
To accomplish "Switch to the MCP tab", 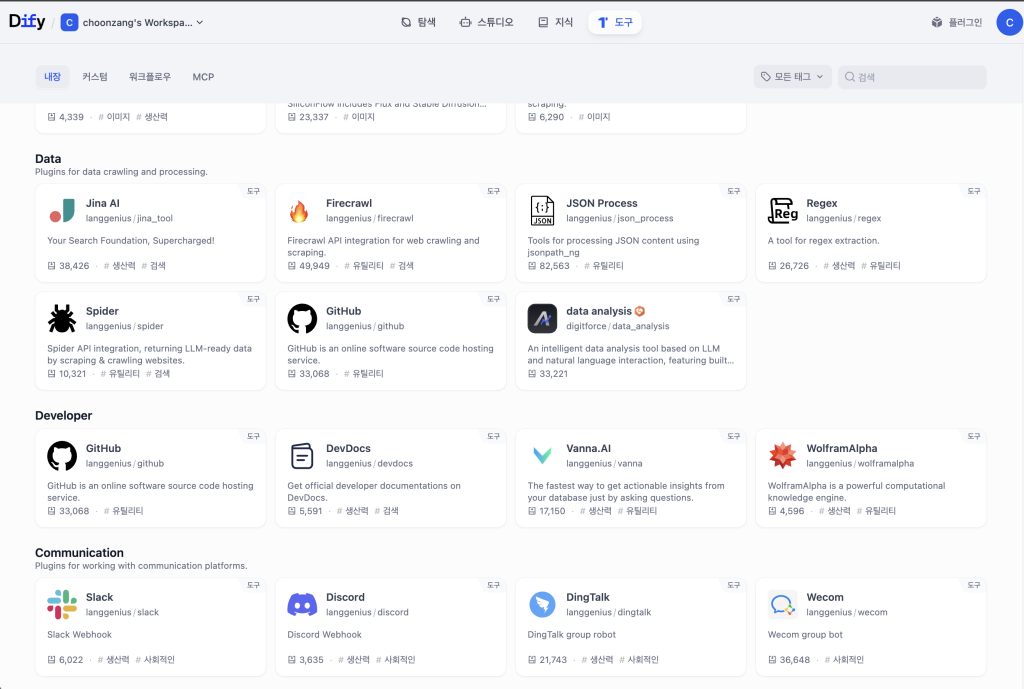I will tap(203, 77).
